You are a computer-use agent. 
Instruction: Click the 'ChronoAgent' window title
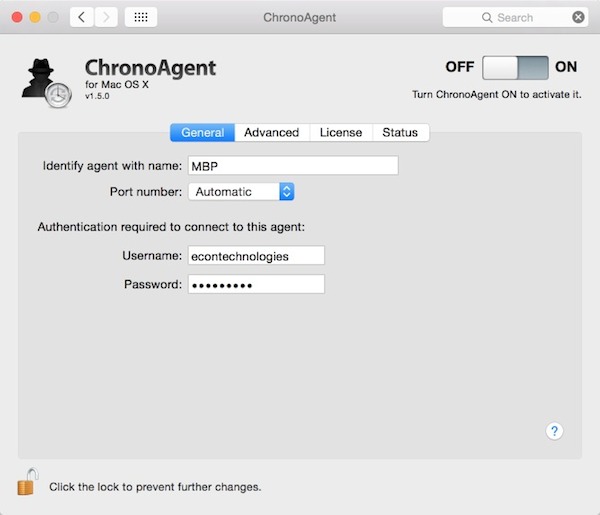point(300,18)
